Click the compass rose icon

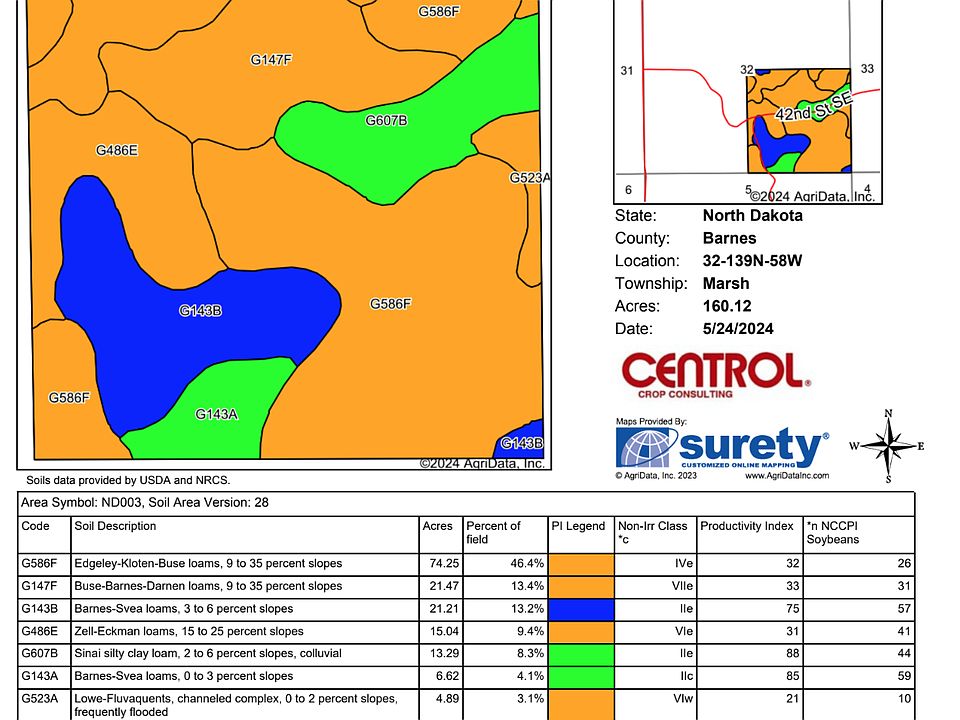pos(887,446)
